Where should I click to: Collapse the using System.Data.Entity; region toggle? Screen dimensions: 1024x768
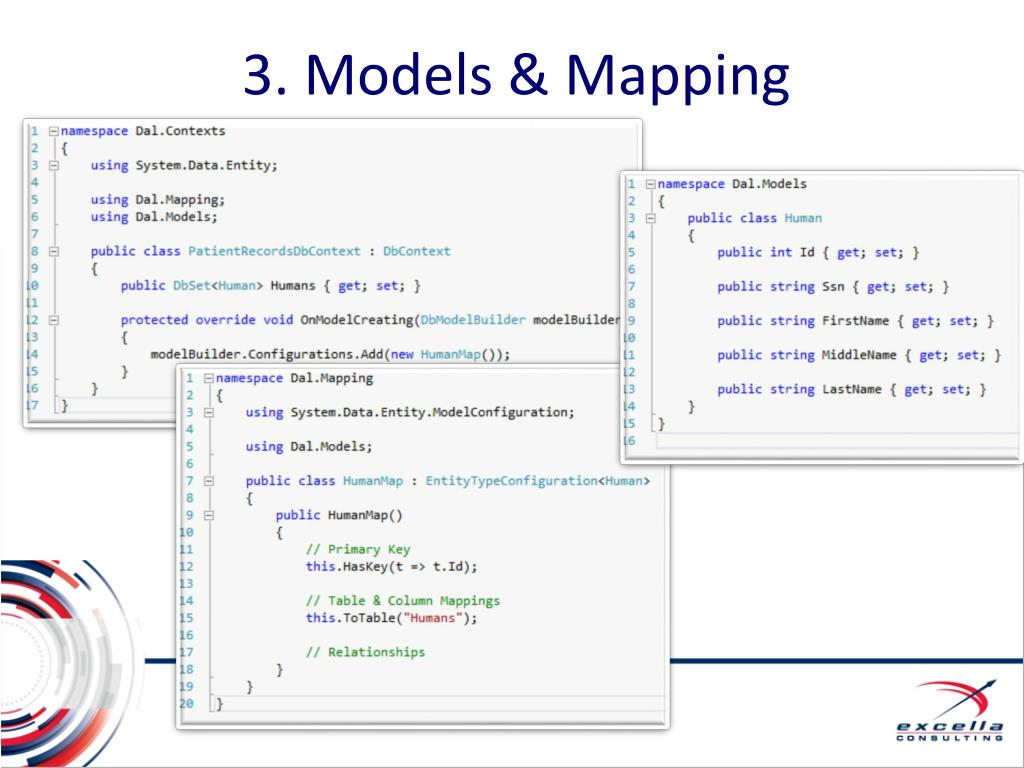click(x=54, y=166)
